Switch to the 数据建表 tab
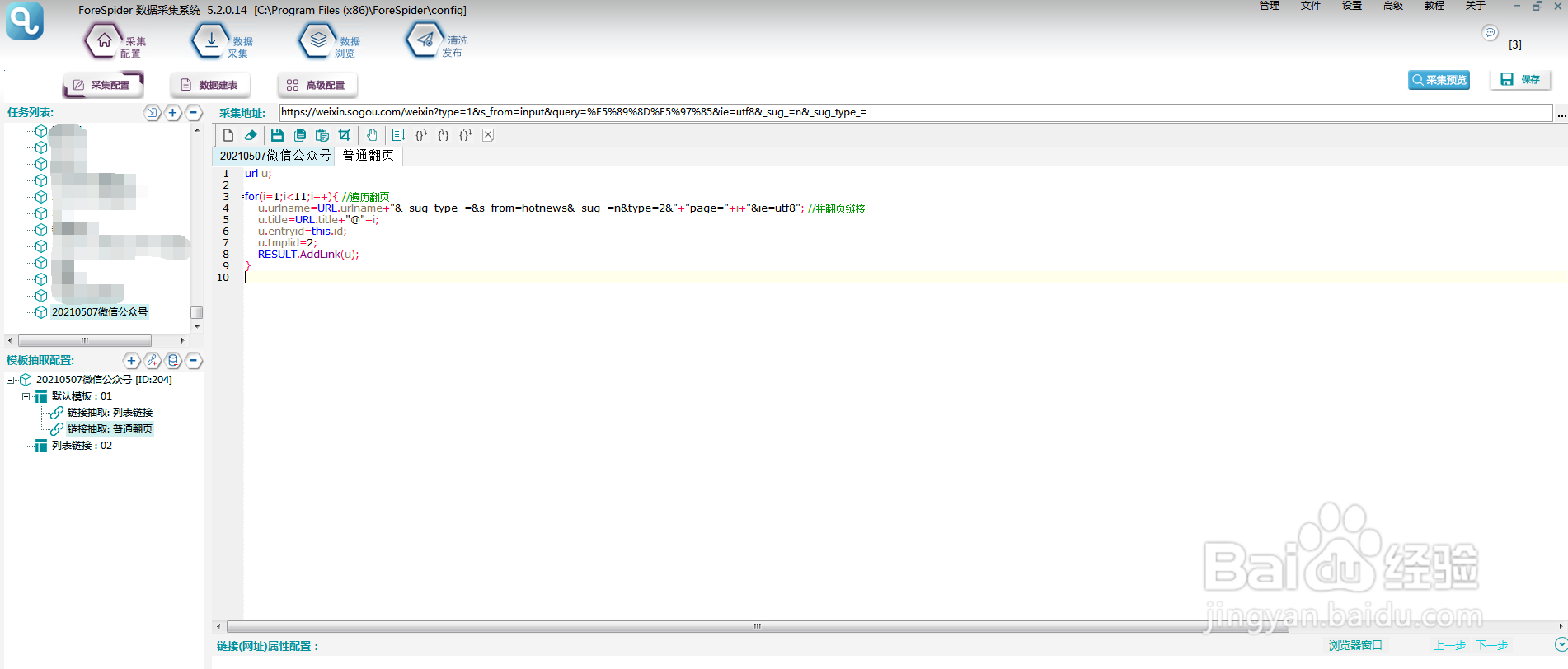The width and height of the screenshot is (1568, 669). point(210,85)
